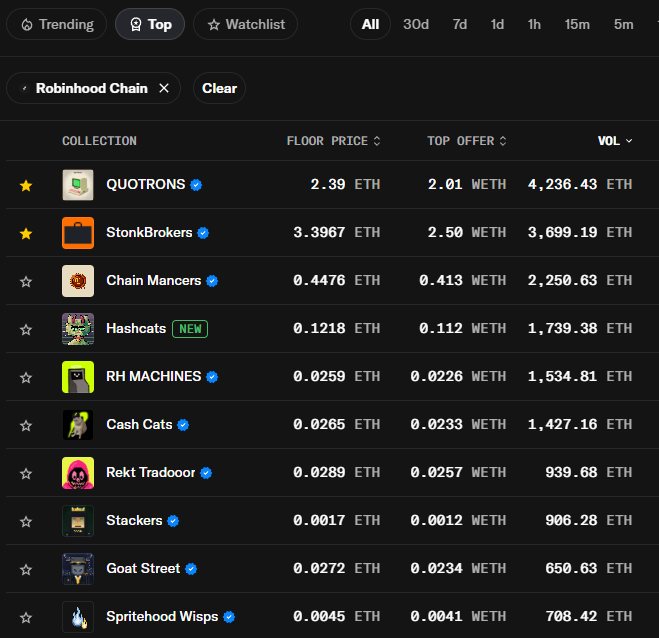Click Chain Mancers top offer 0.413 WETH
The height and width of the screenshot is (638, 659).
(462, 280)
